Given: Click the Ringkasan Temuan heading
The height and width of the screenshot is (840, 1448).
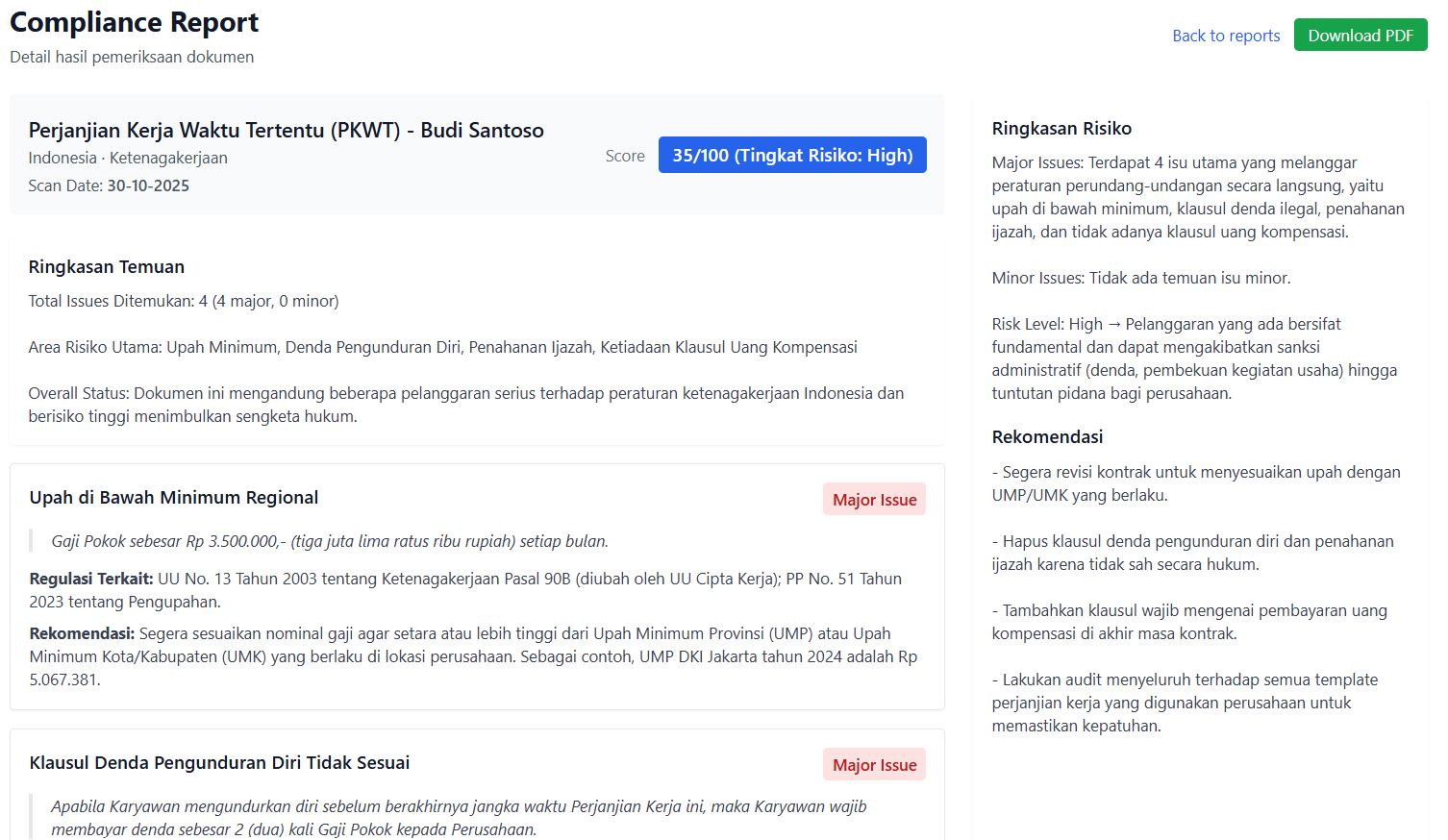Looking at the screenshot, I should [106, 267].
